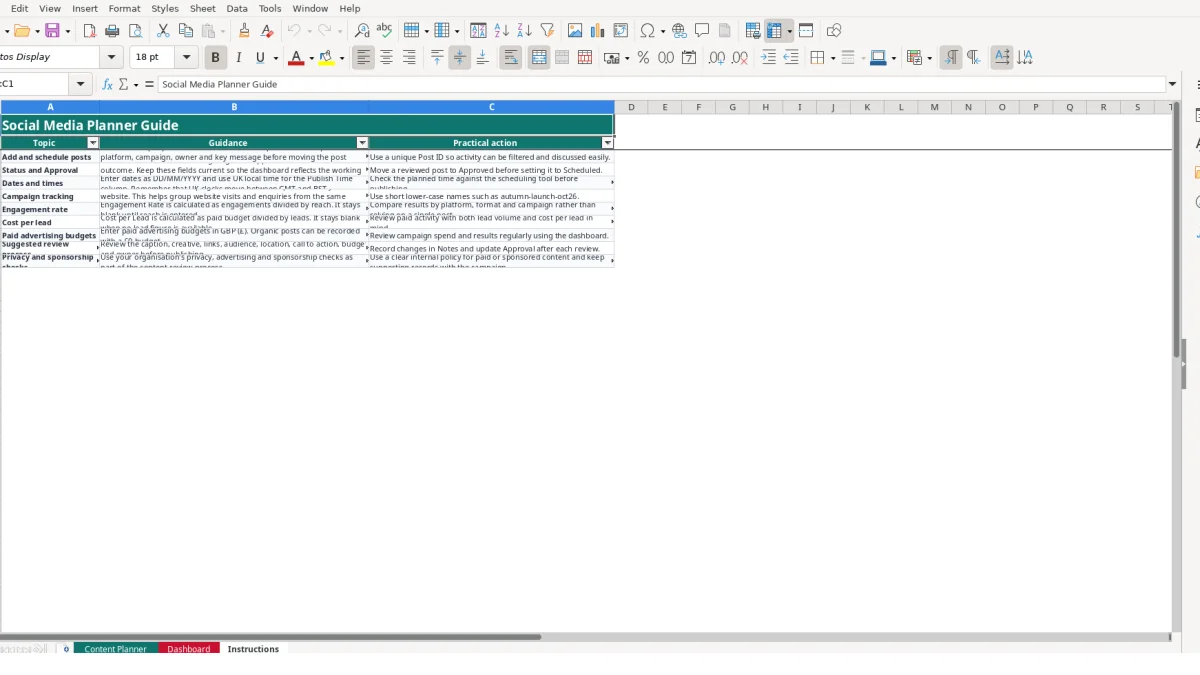The height and width of the screenshot is (675, 1200).
Task: Insert Special Character omega icon
Action: click(647, 31)
